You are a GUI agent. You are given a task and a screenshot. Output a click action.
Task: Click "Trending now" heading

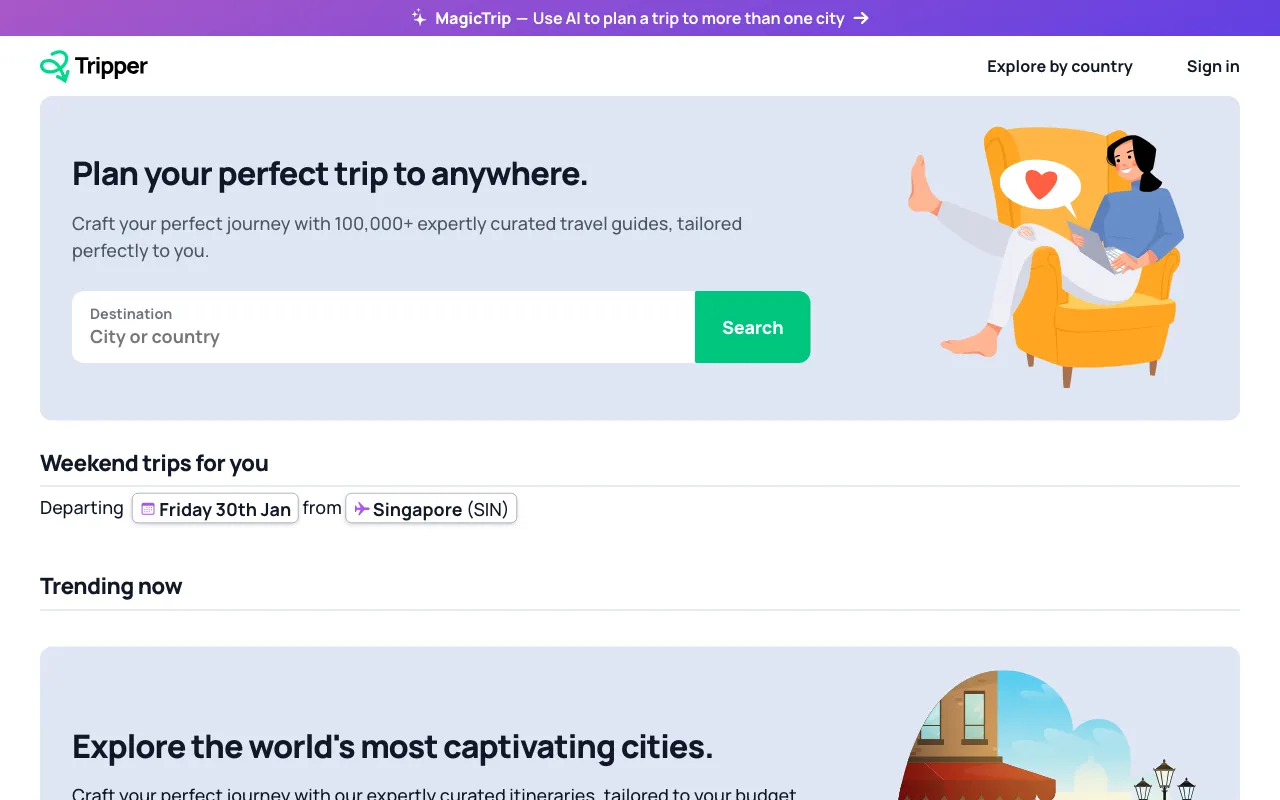(x=111, y=586)
